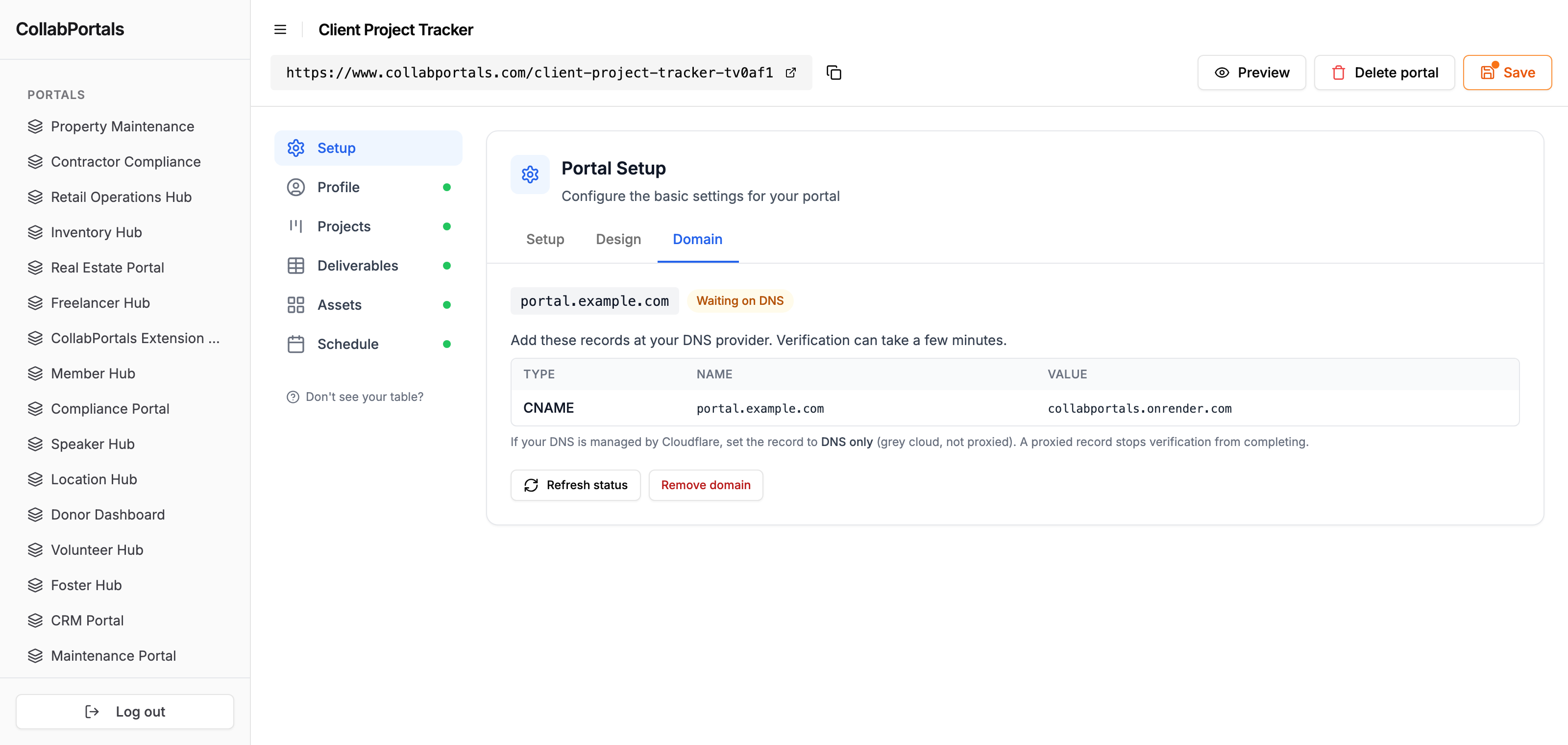Open portal URL via external link icon
This screenshot has height=745, width=1568.
tap(791, 73)
